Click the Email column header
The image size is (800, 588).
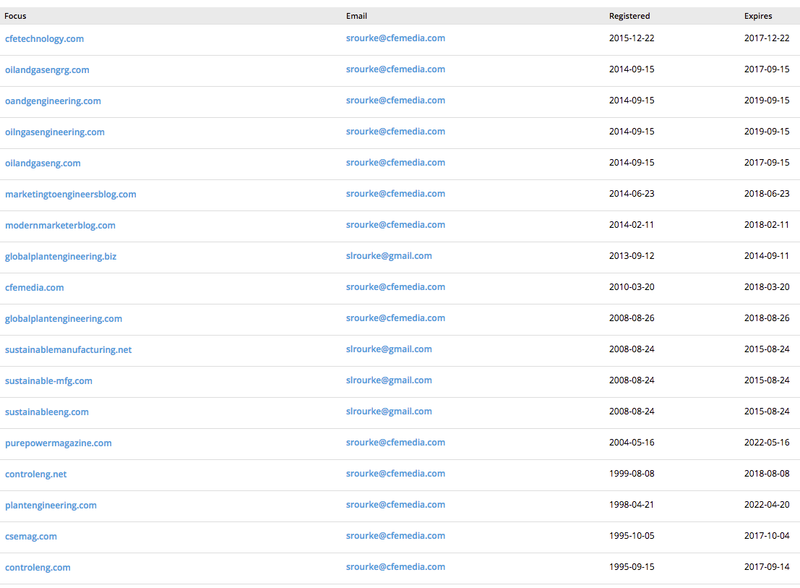click(357, 16)
